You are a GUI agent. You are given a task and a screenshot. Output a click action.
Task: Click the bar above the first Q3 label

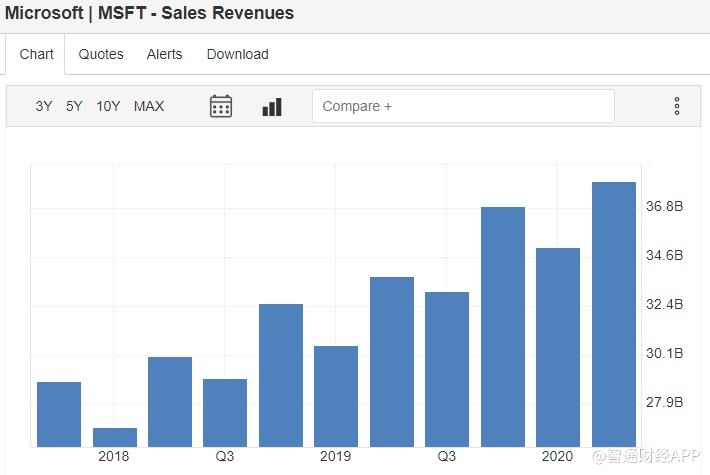225,412
